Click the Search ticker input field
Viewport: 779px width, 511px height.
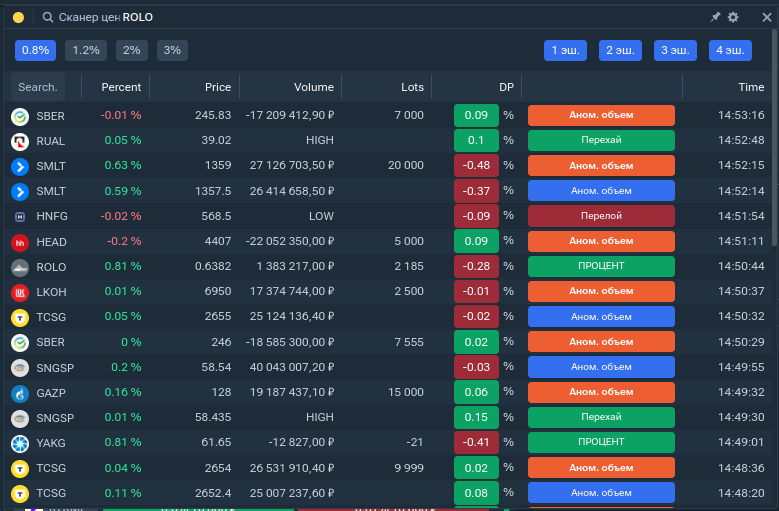39,87
